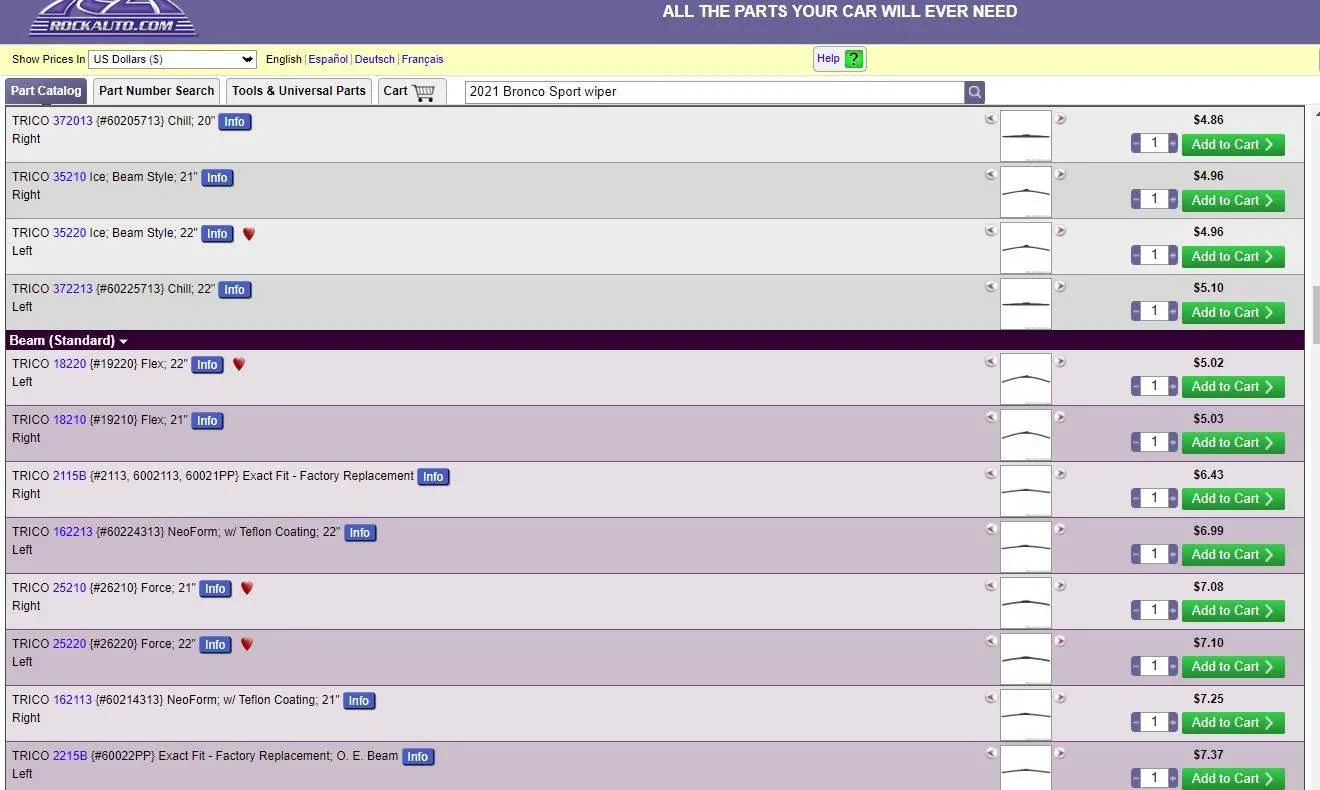The image size is (1320, 790).
Task: Click the heart icon beside TRICO 35220
Action: coord(249,234)
